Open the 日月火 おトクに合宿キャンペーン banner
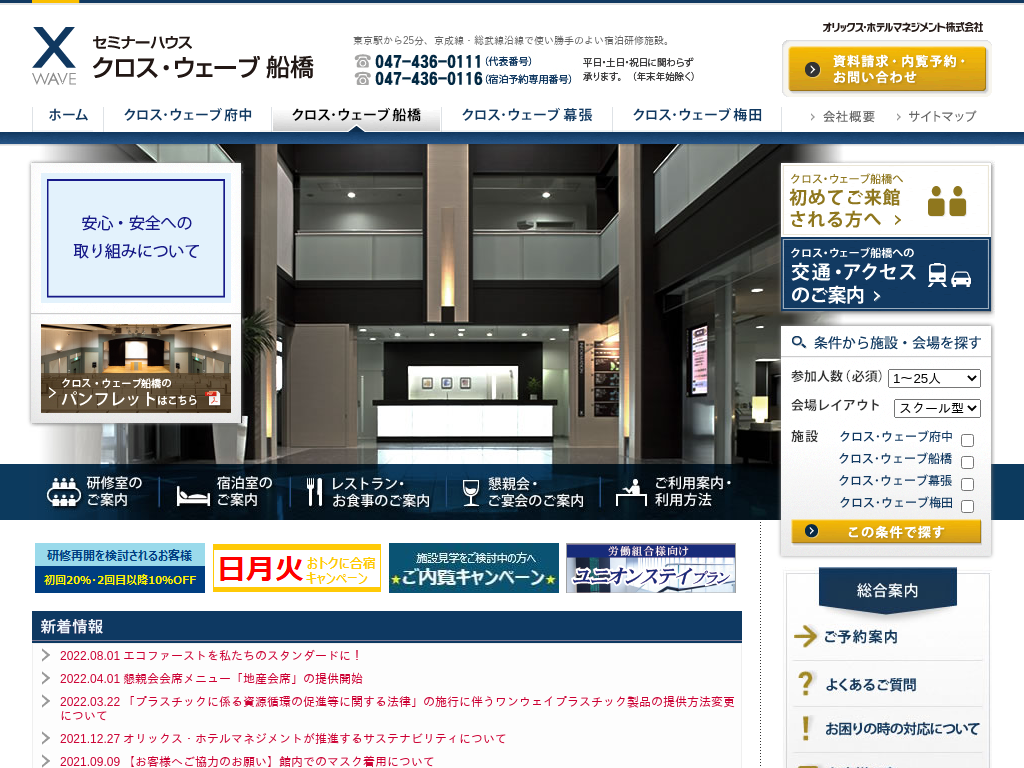This screenshot has width=1024, height=768. point(297,568)
